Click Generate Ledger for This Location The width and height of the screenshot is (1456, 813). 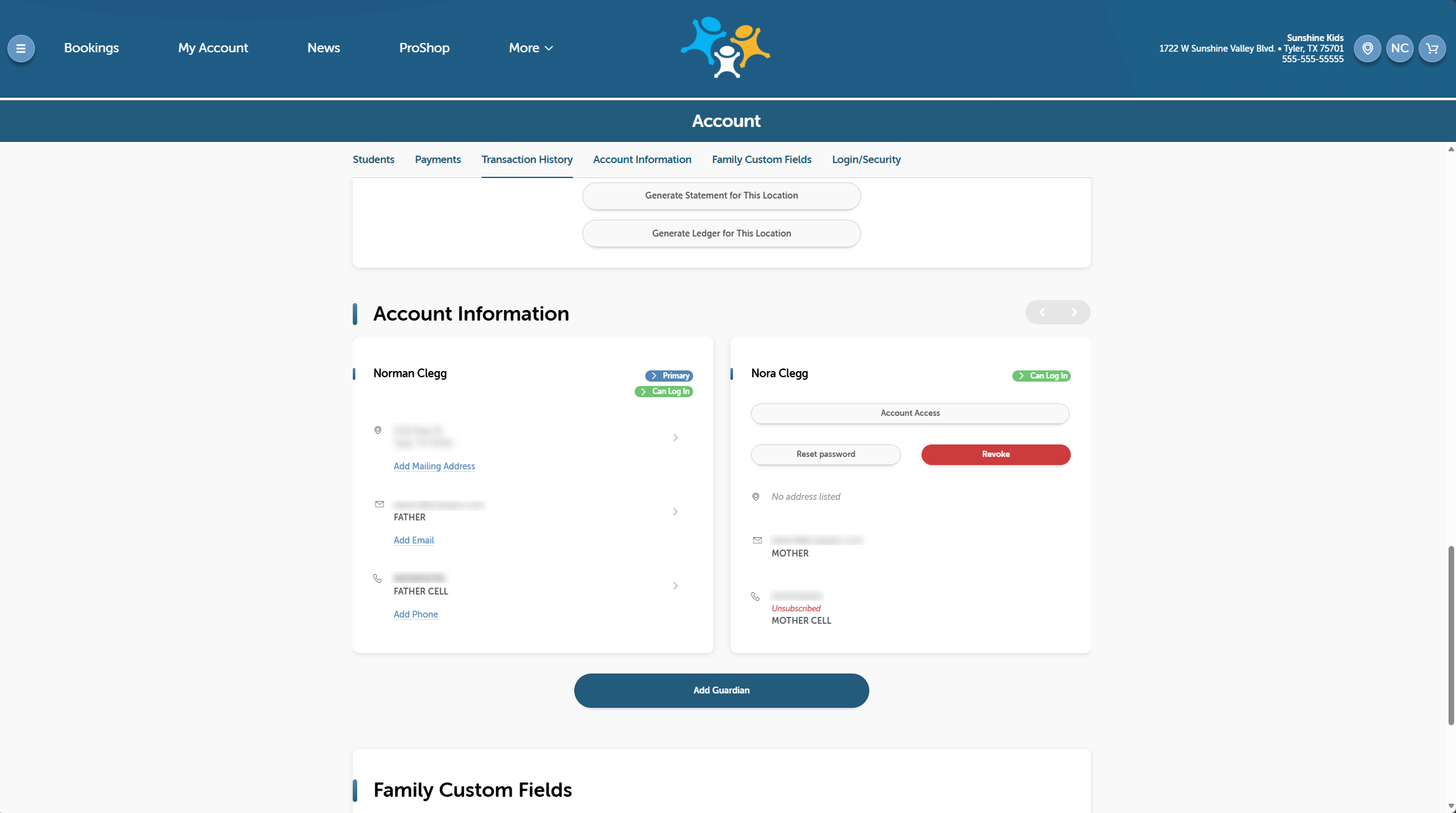tap(722, 233)
